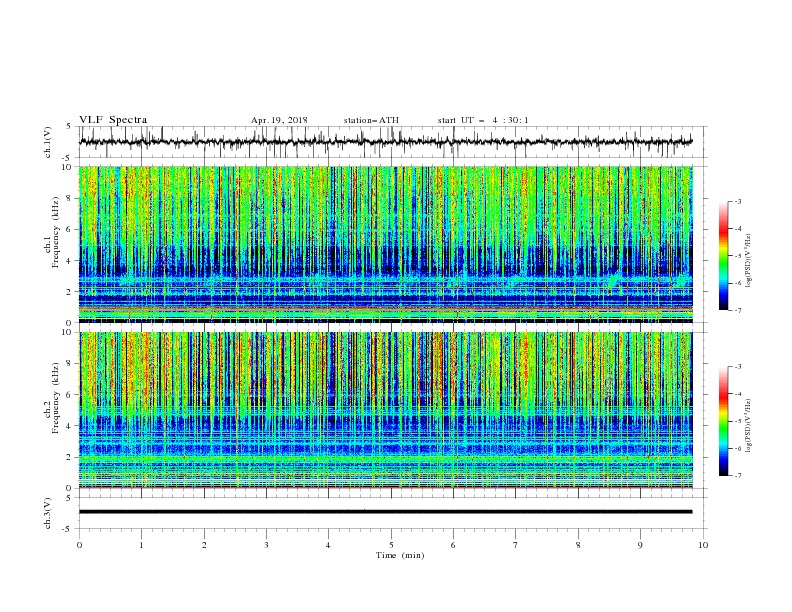The height and width of the screenshot is (612, 792).
Task: Click the "ch.1(V)" waveform axis label
Action: tap(48, 142)
